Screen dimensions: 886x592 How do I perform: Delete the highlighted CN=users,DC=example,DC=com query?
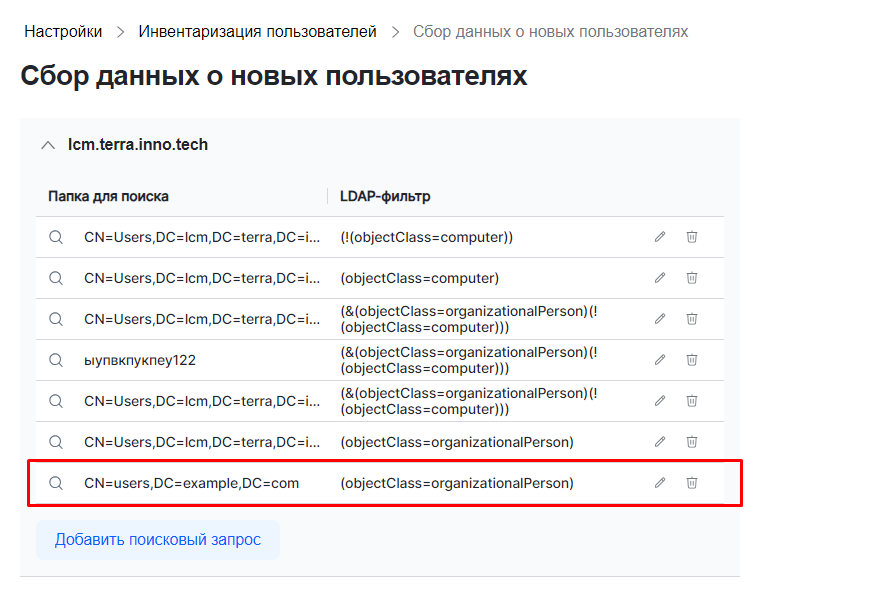[x=691, y=483]
